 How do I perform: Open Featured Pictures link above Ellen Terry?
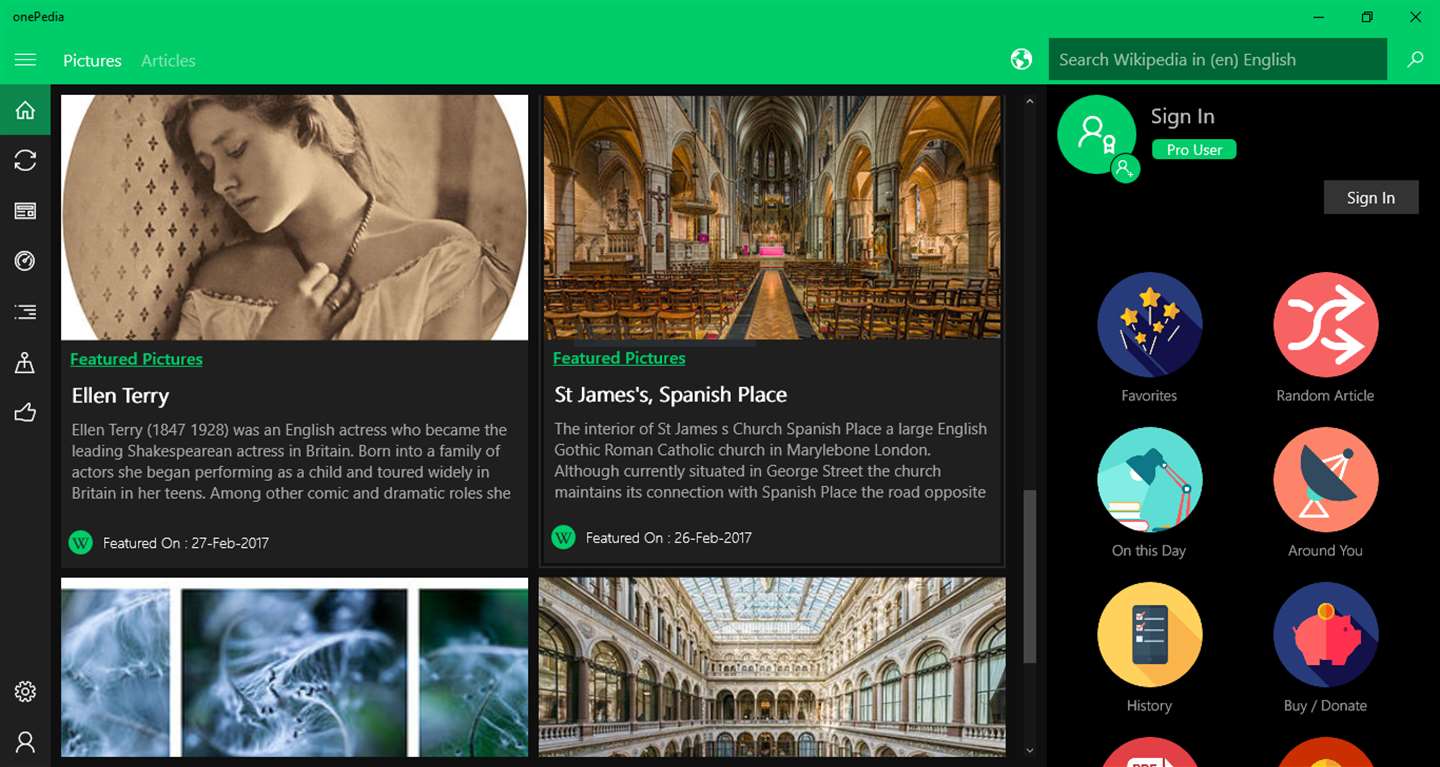[136, 359]
